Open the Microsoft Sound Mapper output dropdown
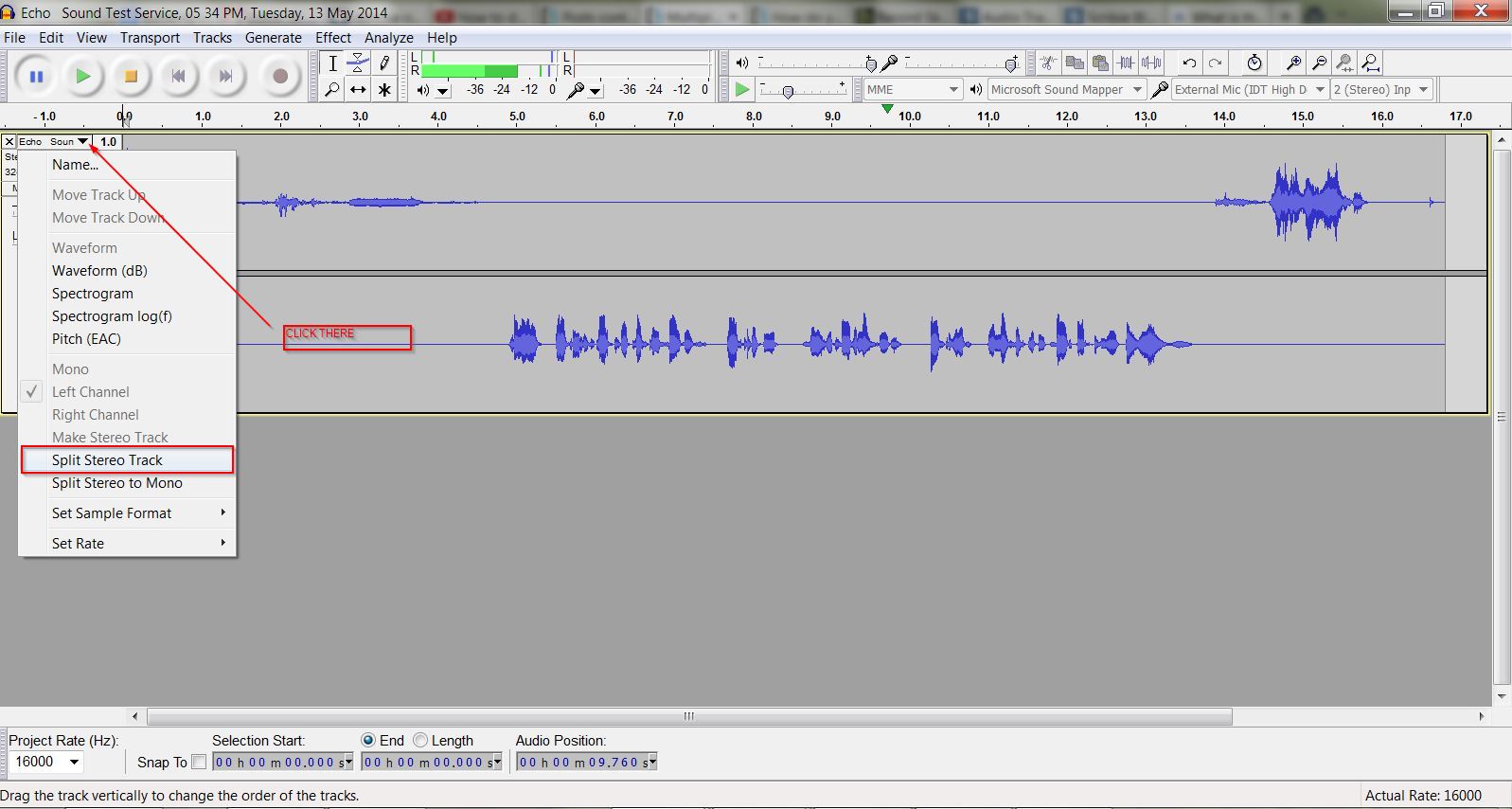 click(1066, 89)
